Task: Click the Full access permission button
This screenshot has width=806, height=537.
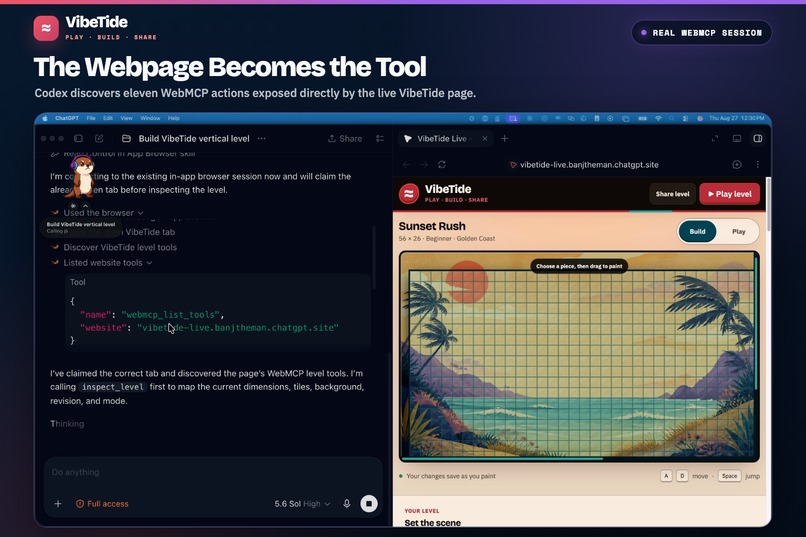Action: point(102,504)
